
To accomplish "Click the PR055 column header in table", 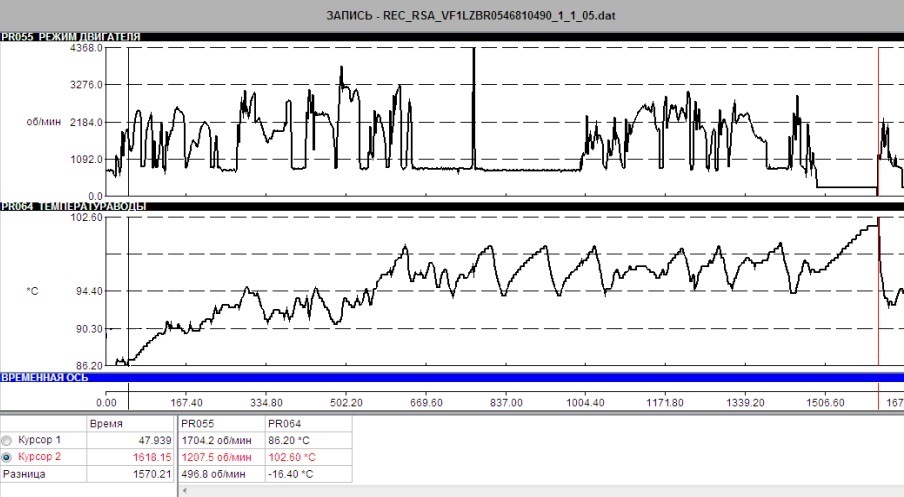I will (222, 424).
